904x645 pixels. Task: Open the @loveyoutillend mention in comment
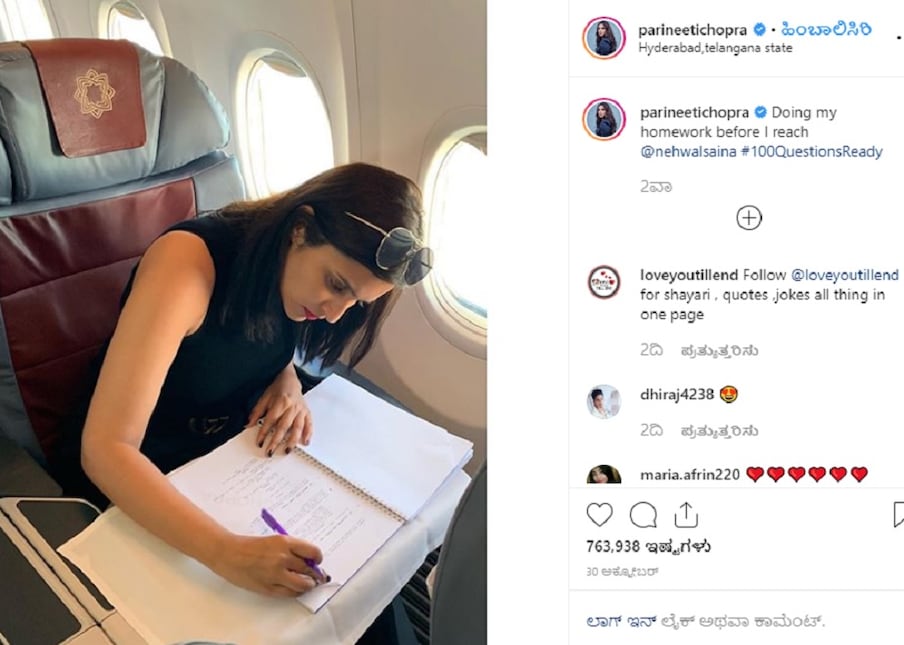845,276
